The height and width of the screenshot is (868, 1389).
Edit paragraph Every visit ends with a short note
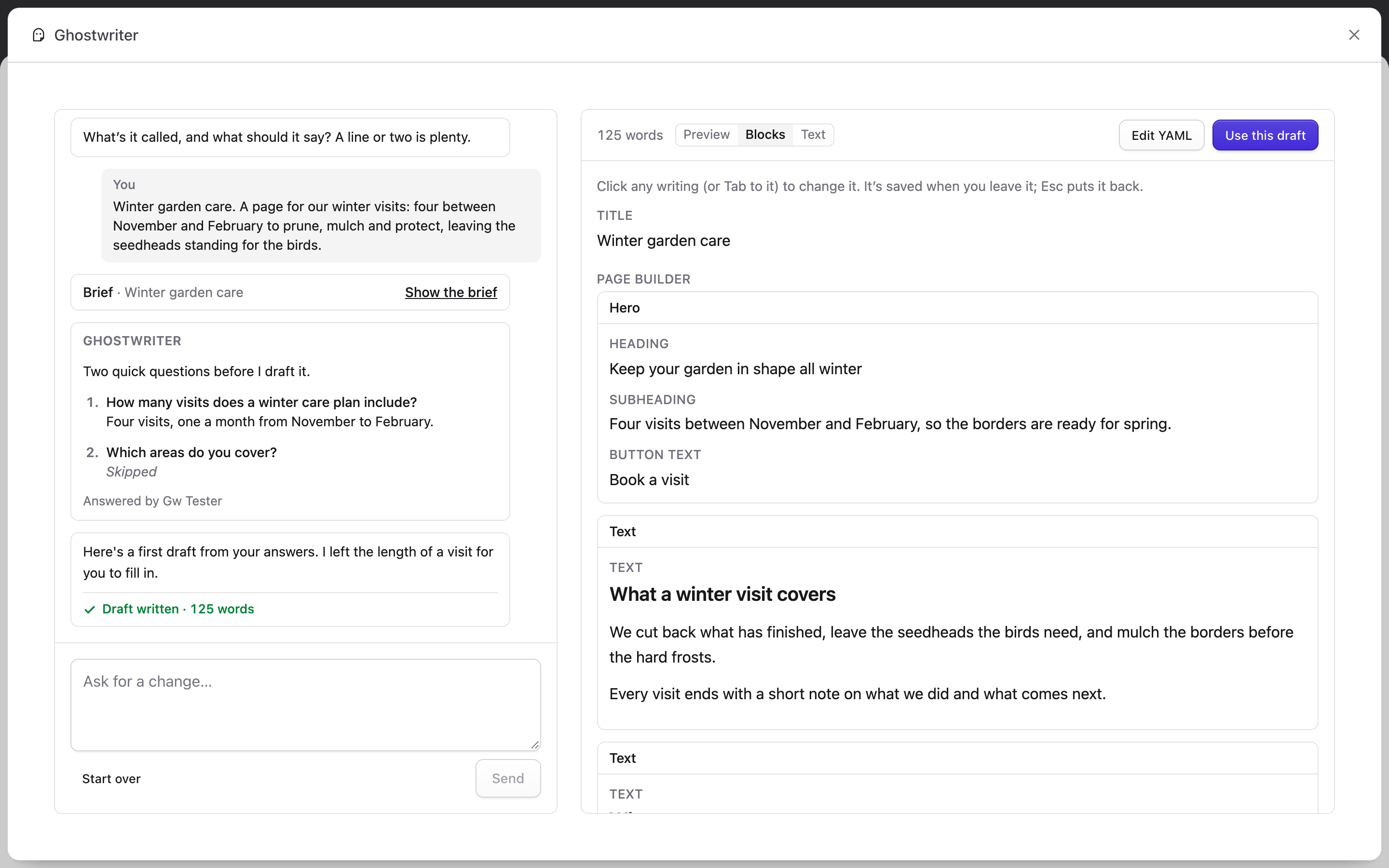pyautogui.click(x=858, y=693)
